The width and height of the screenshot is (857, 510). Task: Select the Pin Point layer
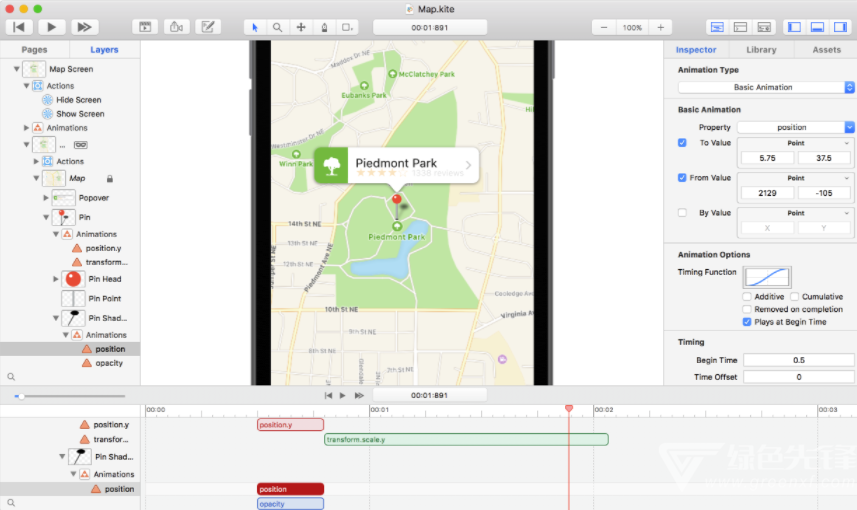point(105,298)
